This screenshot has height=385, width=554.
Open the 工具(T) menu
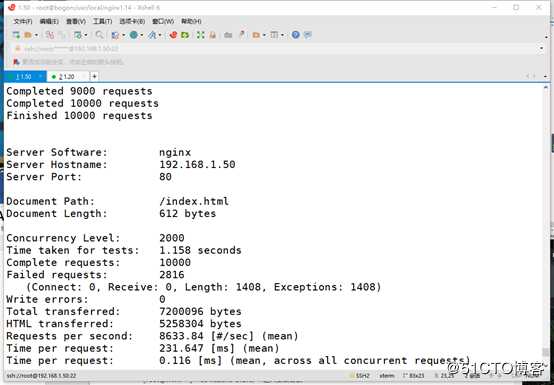102,22
